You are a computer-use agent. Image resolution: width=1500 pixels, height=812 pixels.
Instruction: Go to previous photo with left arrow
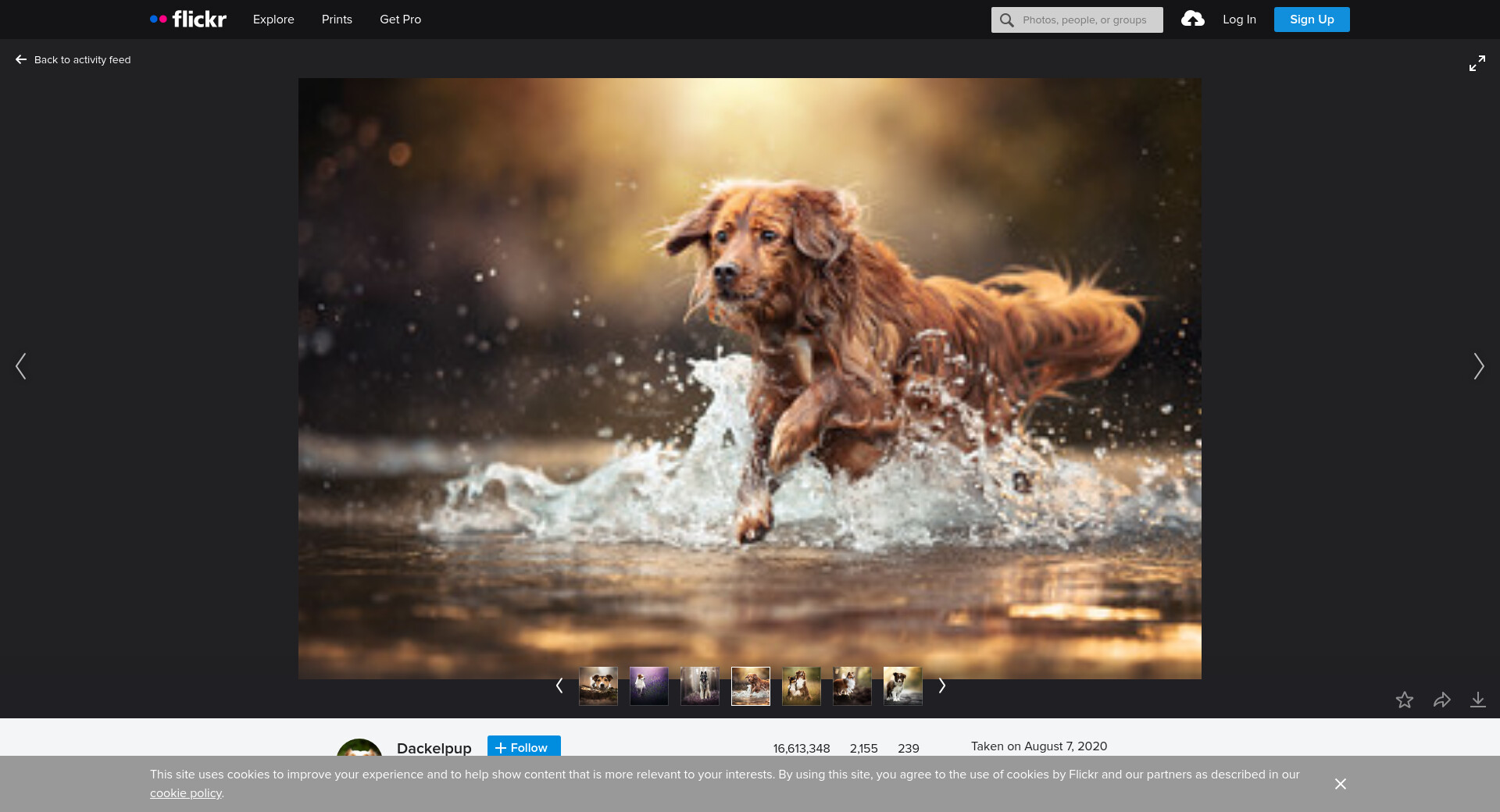21,366
